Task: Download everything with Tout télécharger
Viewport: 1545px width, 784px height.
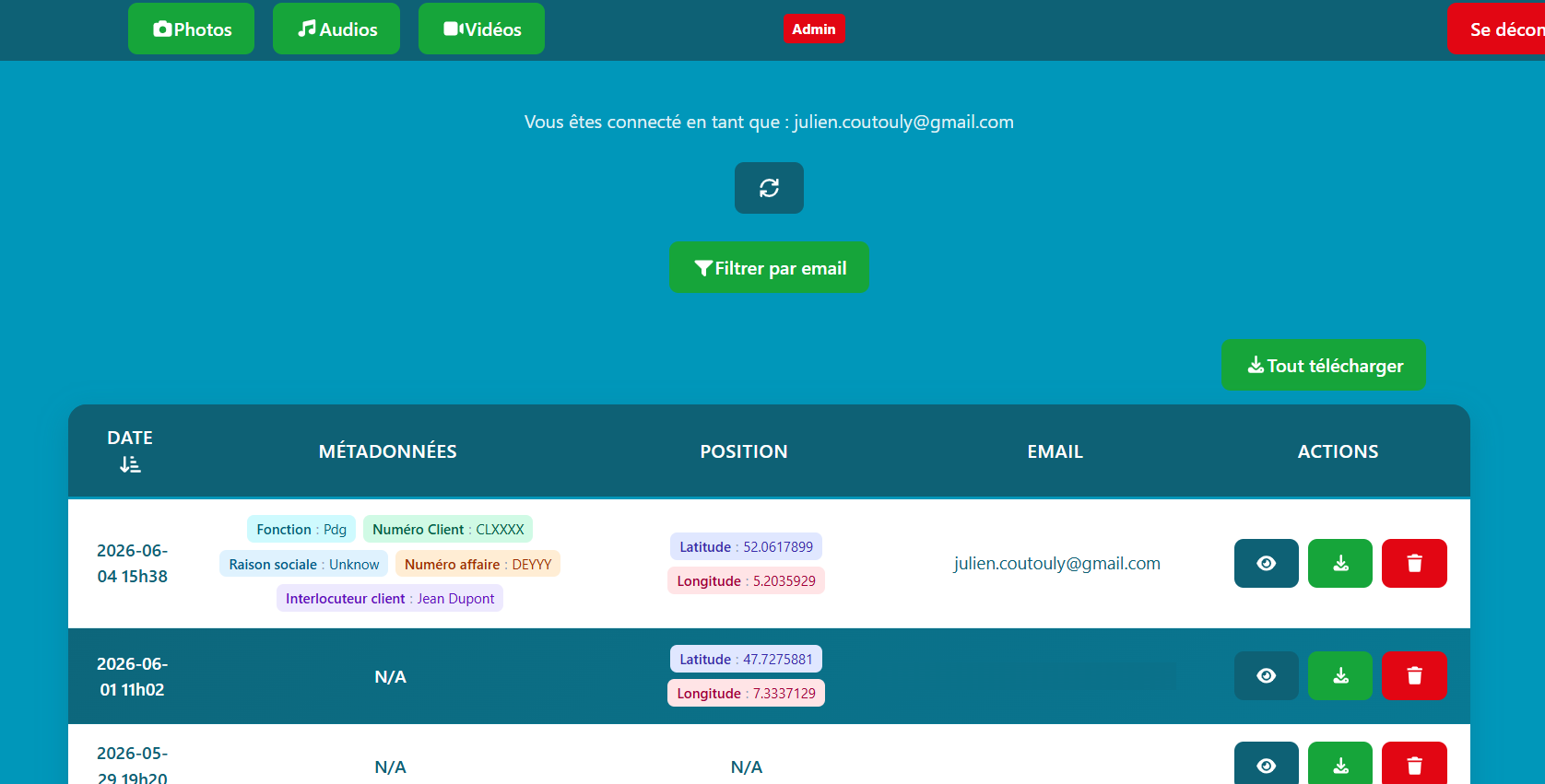Action: [x=1324, y=365]
